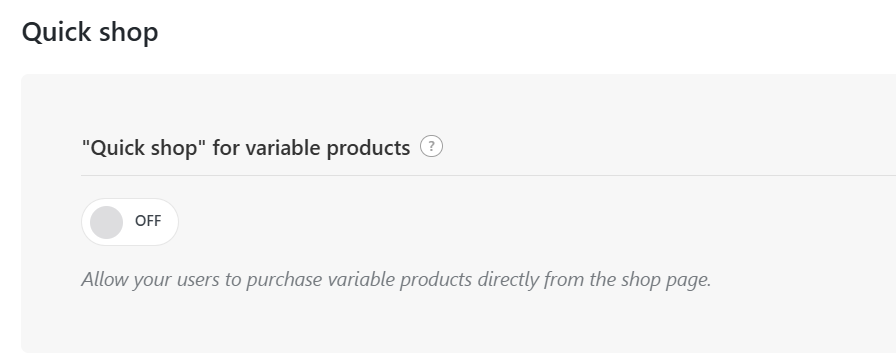Select the "Quick shop" for variable products label
Viewport: 896px width, 362px height.
coord(246,148)
